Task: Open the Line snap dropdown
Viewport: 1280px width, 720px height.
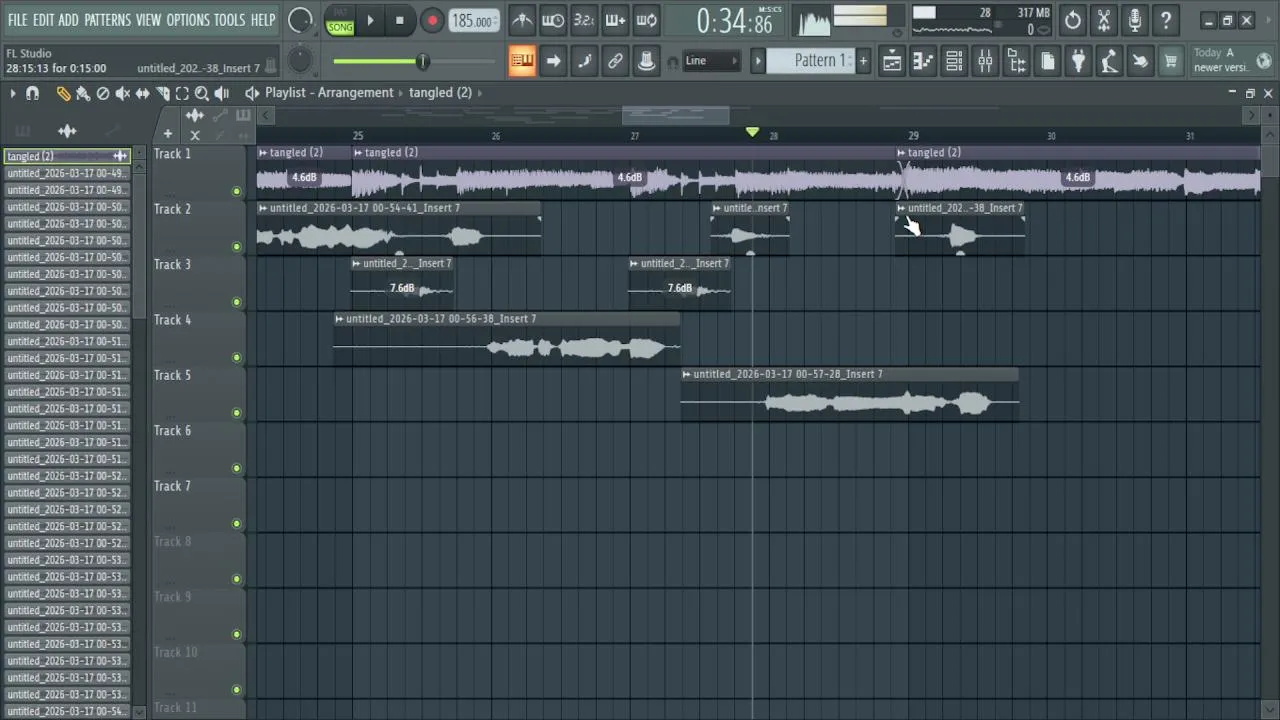Action: pos(711,61)
